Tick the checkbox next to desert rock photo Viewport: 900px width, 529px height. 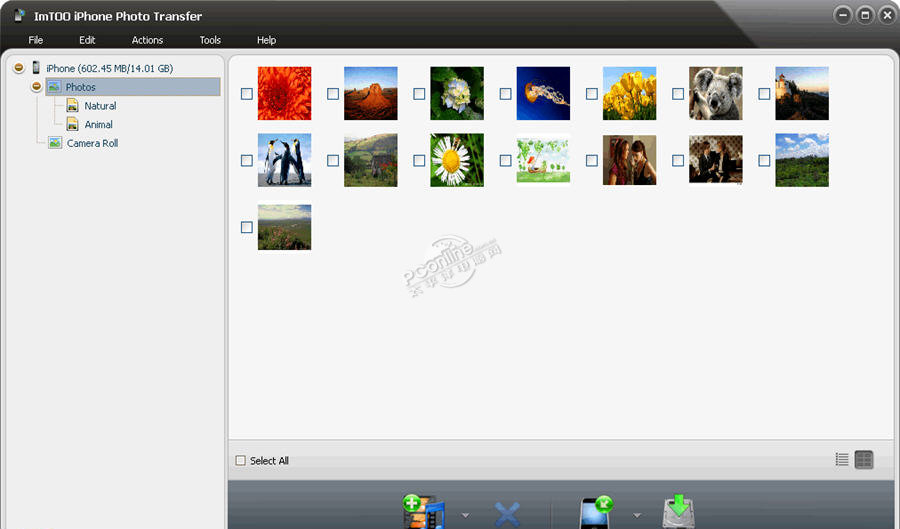click(333, 94)
